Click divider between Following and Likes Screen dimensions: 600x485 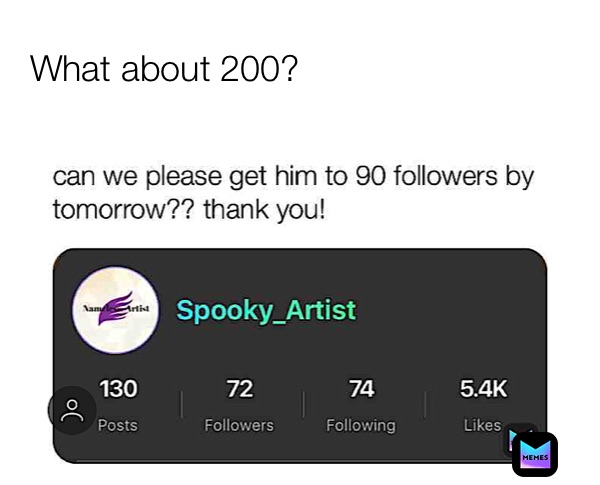coord(425,404)
